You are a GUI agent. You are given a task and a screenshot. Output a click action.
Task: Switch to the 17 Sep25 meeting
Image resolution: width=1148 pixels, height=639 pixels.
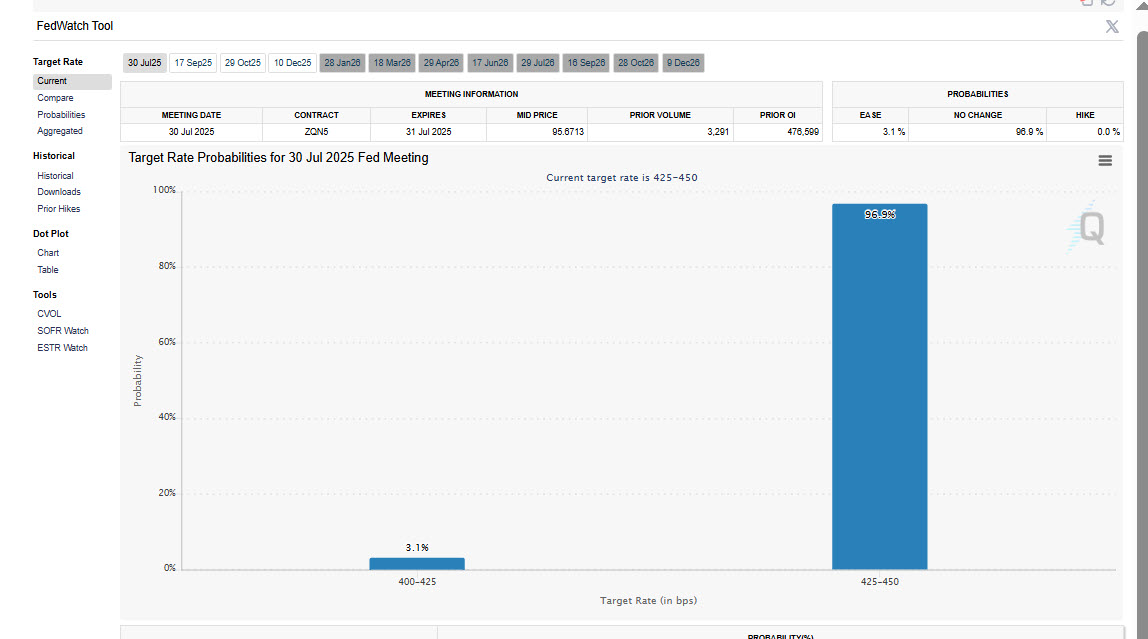pos(192,62)
